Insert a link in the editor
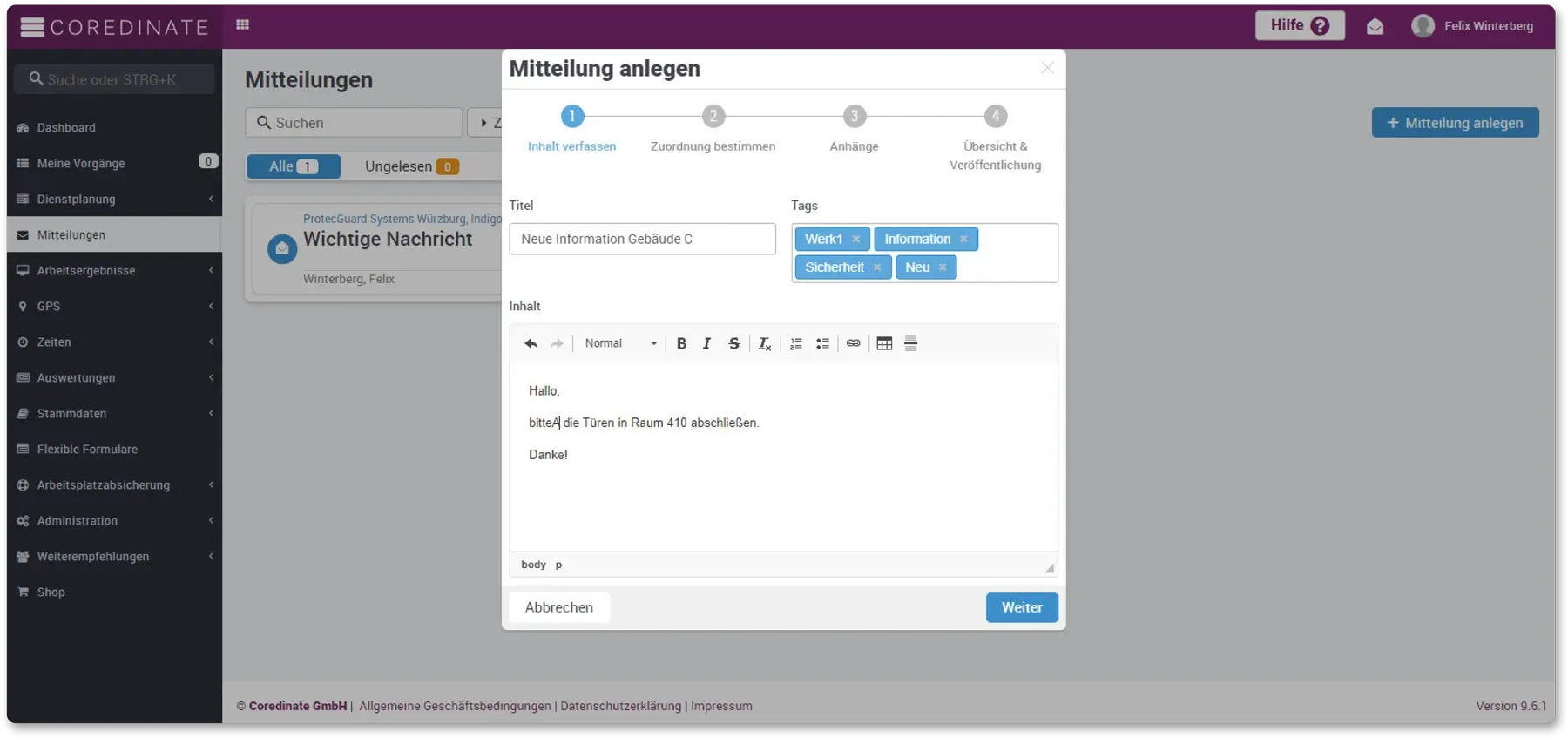This screenshot has height=738, width=1568. click(854, 343)
